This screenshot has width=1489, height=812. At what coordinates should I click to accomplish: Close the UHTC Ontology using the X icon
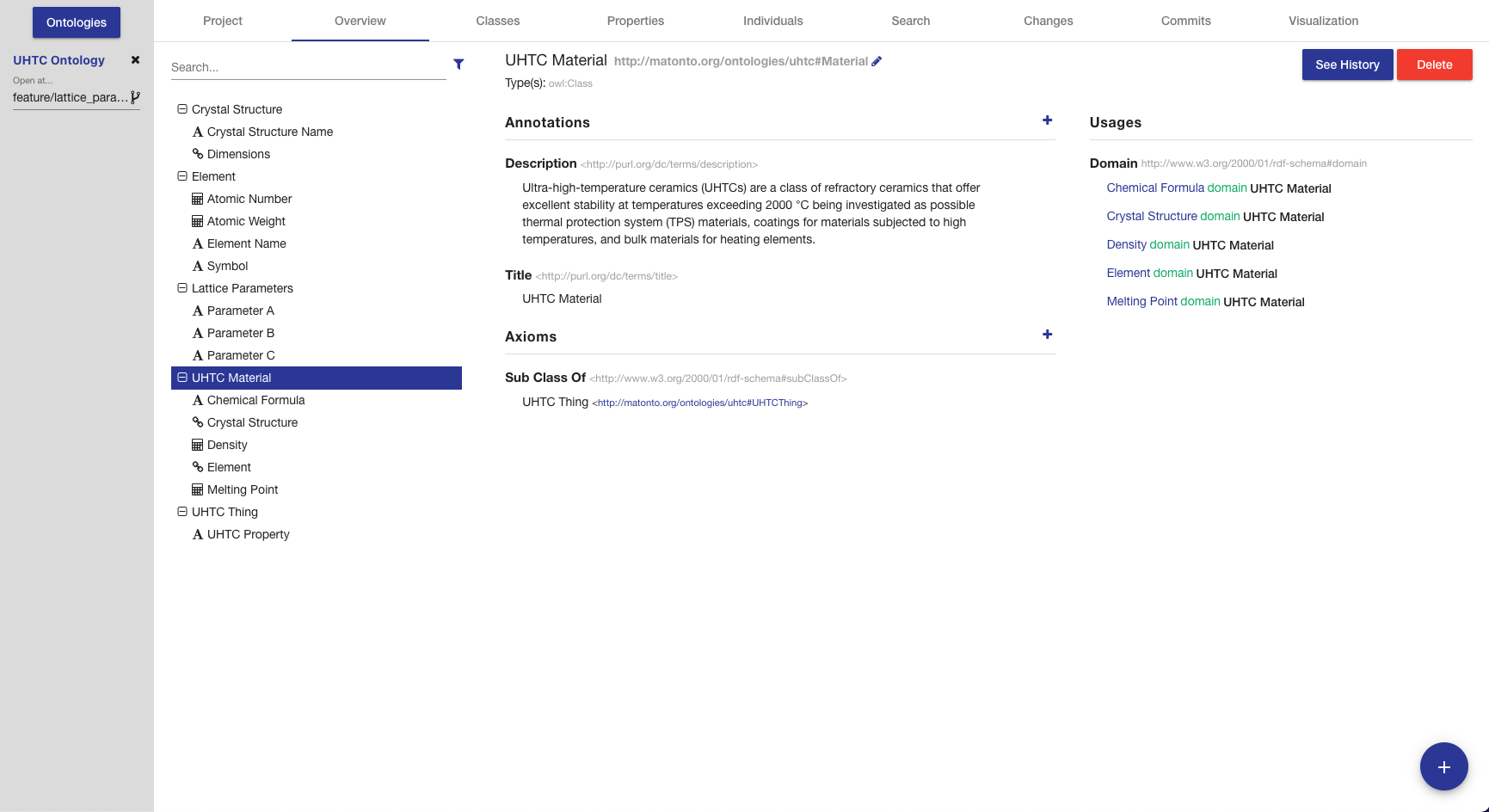(135, 59)
